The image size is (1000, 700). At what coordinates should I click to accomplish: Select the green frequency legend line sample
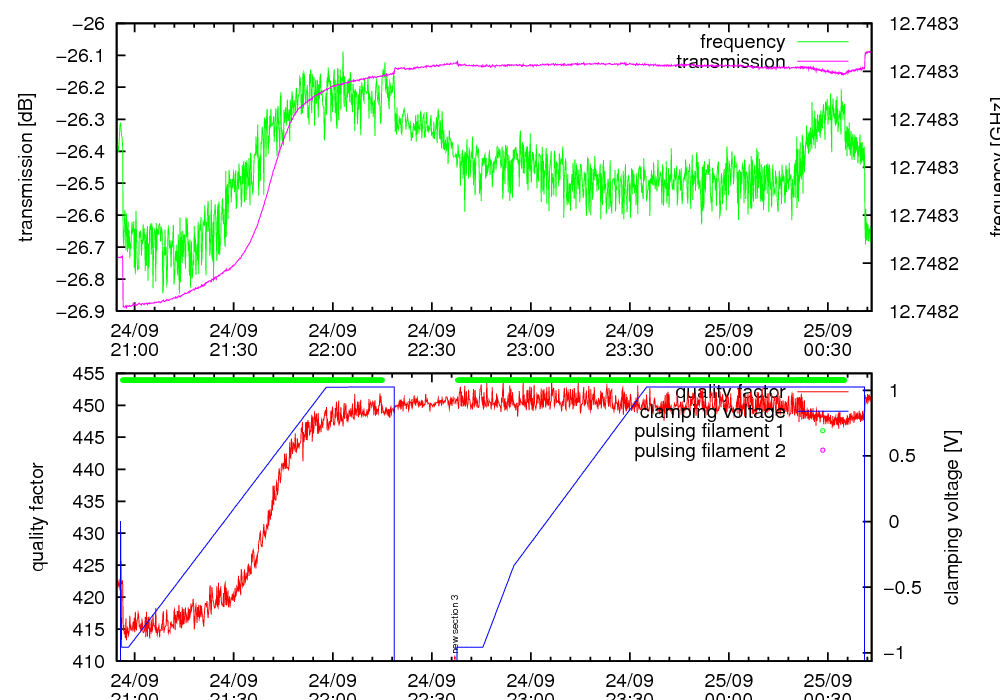point(822,42)
